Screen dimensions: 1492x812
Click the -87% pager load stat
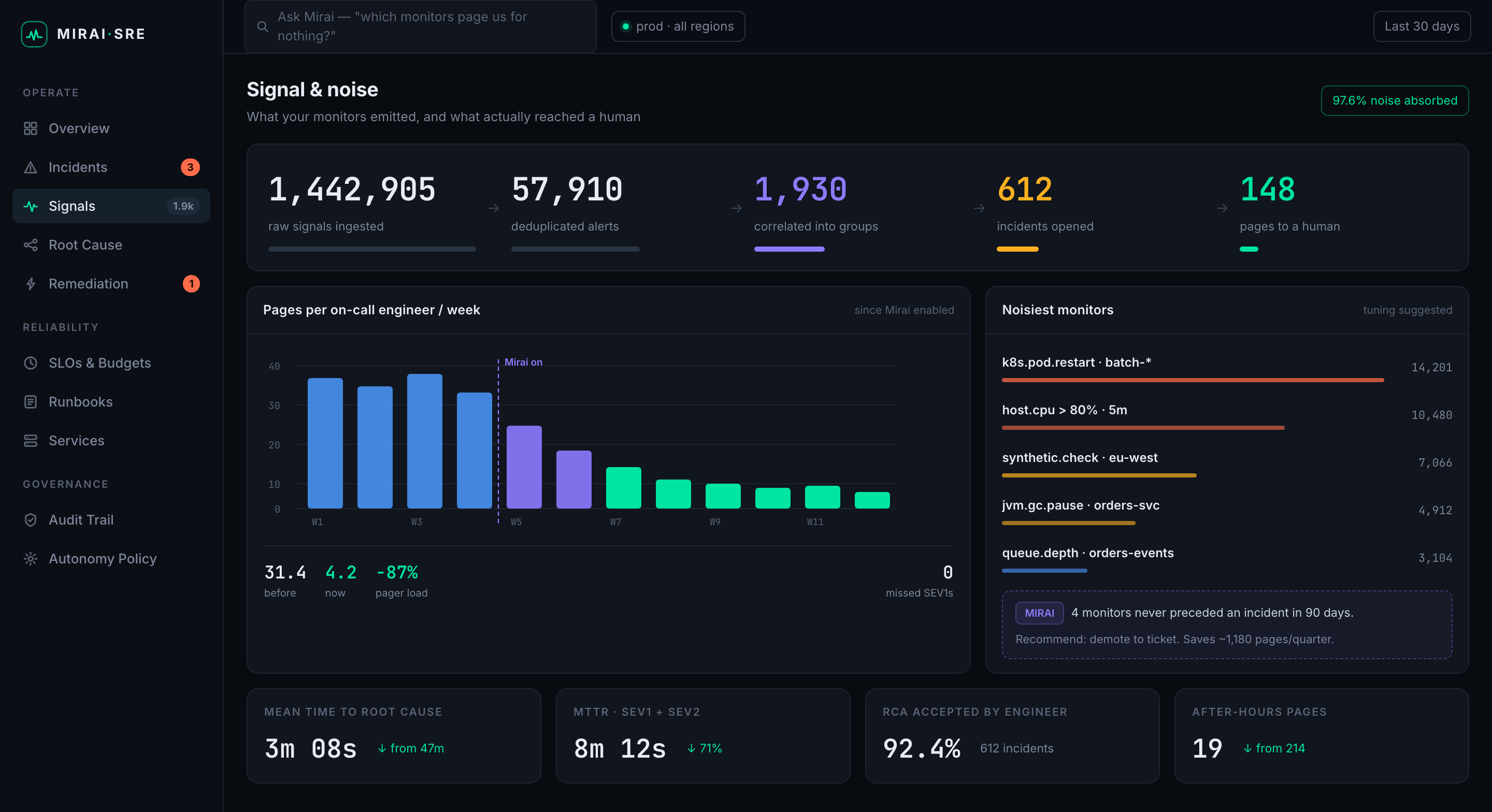tap(401, 582)
